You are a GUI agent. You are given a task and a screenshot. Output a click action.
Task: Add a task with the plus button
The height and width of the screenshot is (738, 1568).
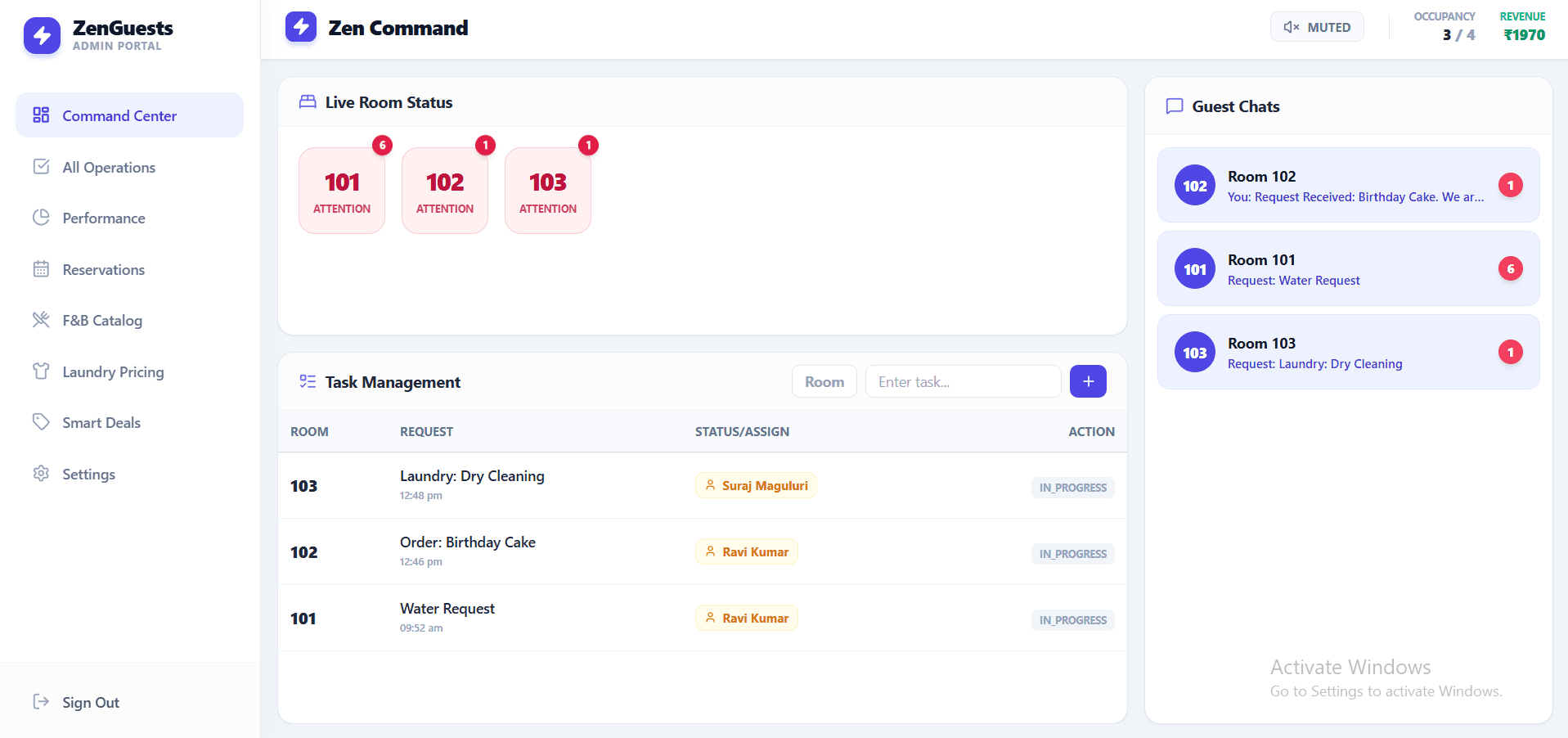click(1087, 381)
